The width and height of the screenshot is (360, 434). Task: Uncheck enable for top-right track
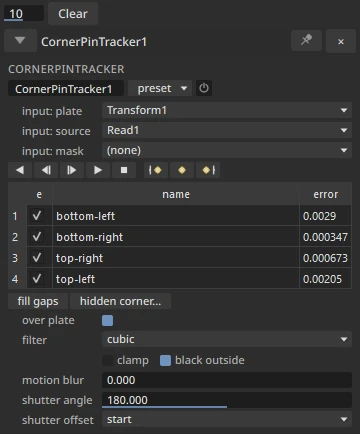(x=37, y=258)
